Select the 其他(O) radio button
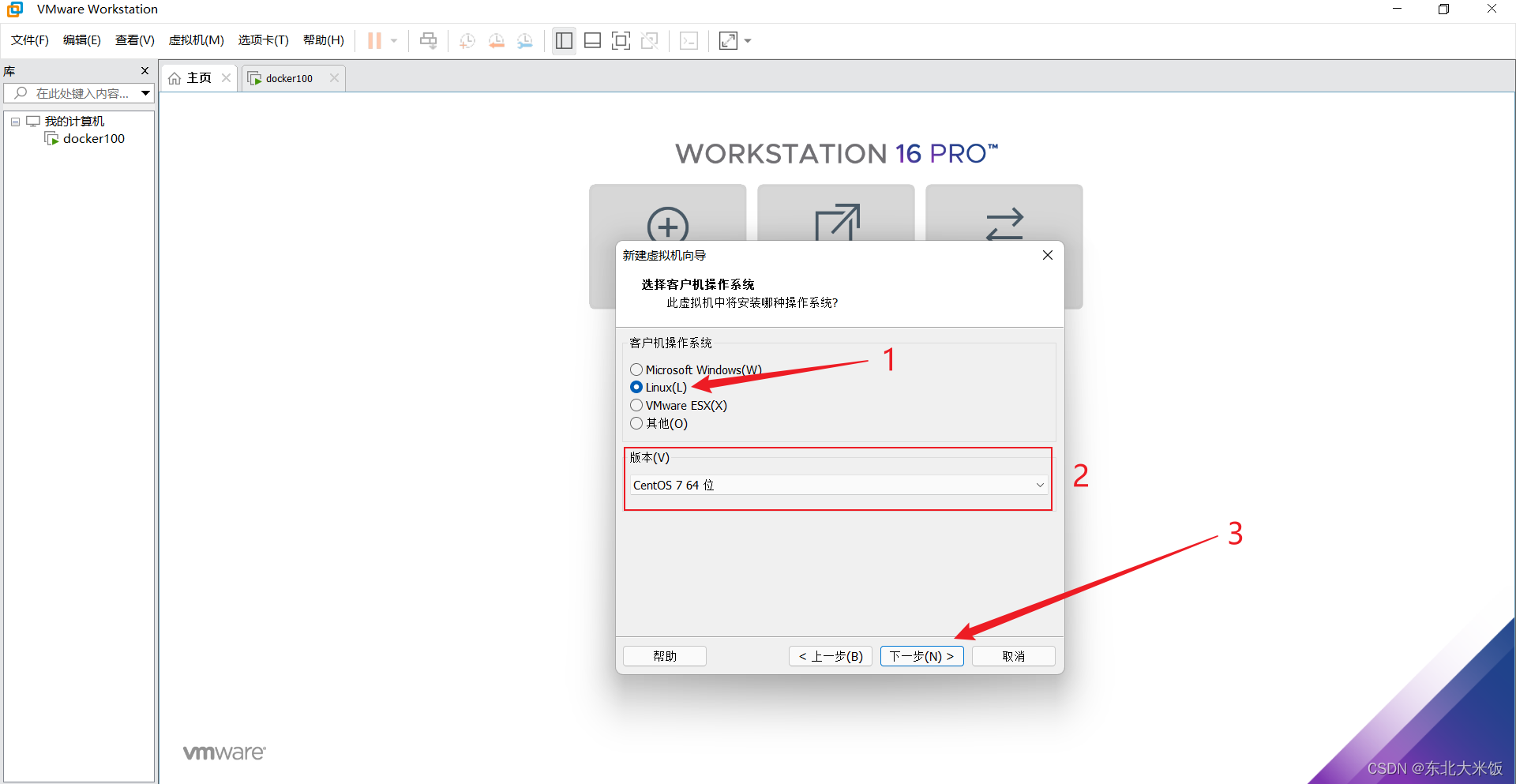 pyautogui.click(x=636, y=423)
